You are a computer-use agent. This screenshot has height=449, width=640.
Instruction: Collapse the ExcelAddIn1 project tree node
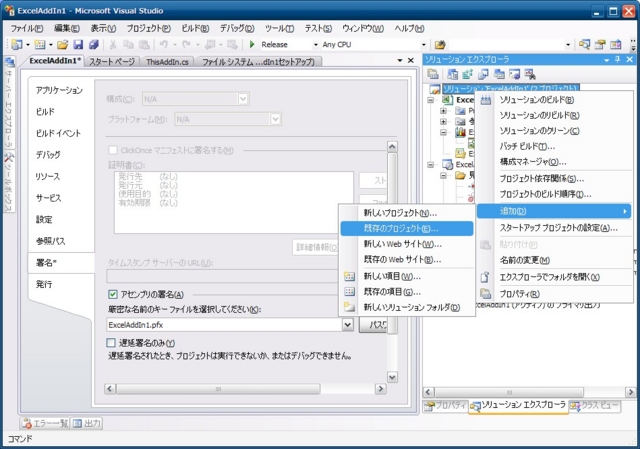pyautogui.click(x=431, y=100)
